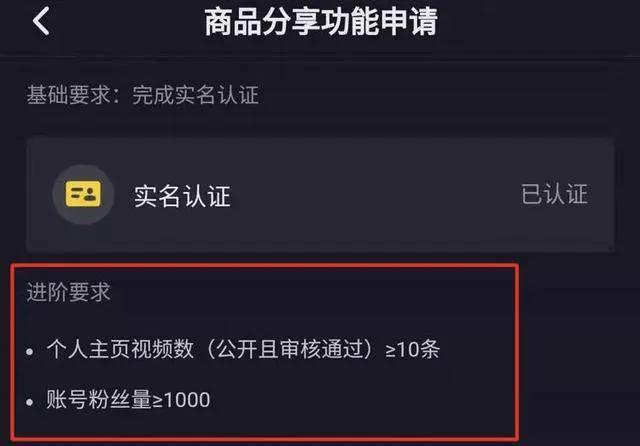Click the yellow ID card icon
The image size is (640, 446).
click(83, 194)
